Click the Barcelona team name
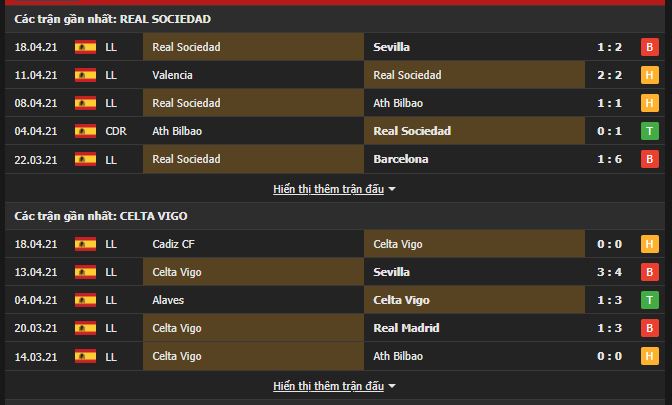The height and width of the screenshot is (405, 672). pos(401,159)
